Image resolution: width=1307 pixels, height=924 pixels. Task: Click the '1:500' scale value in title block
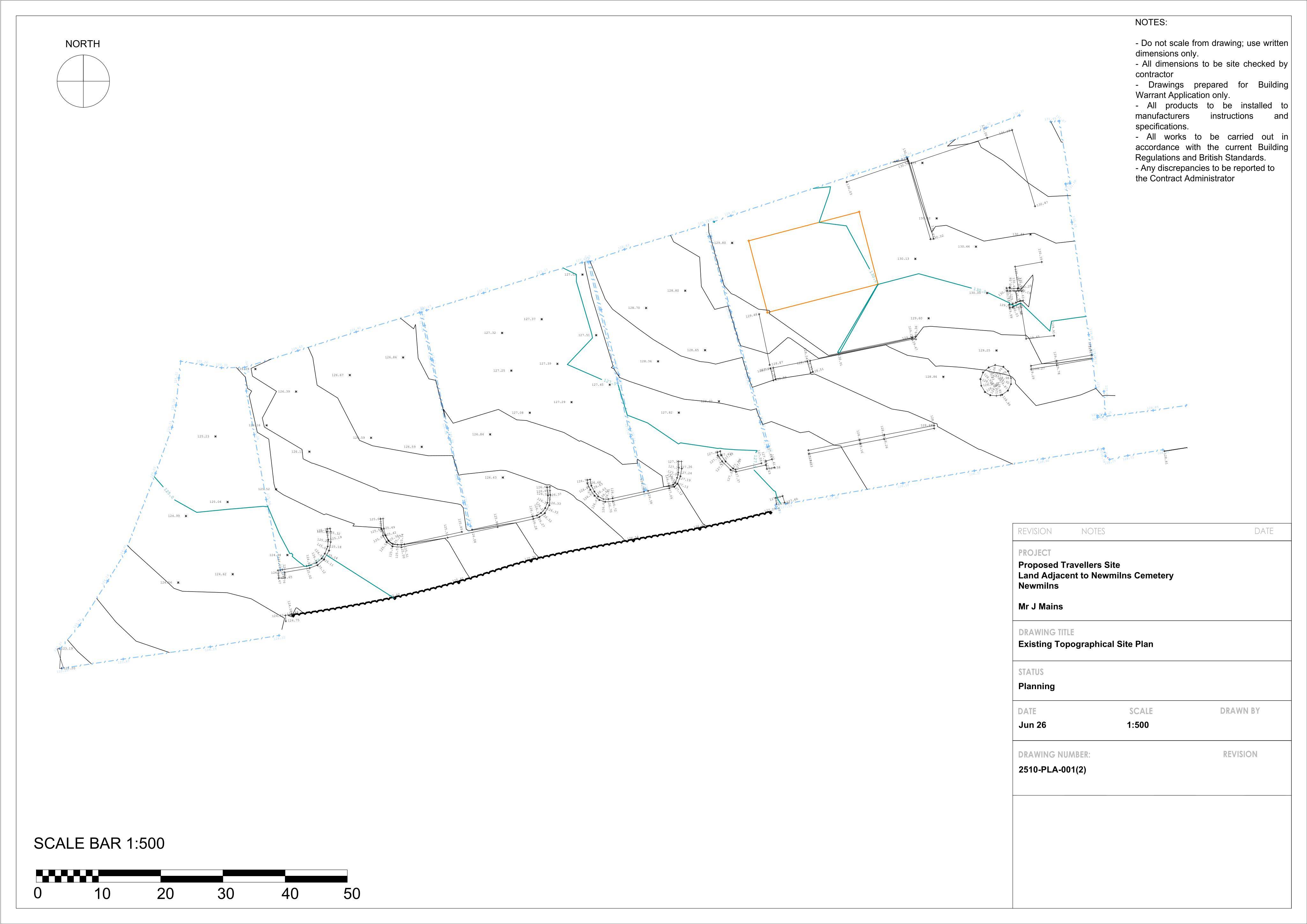tap(1137, 725)
